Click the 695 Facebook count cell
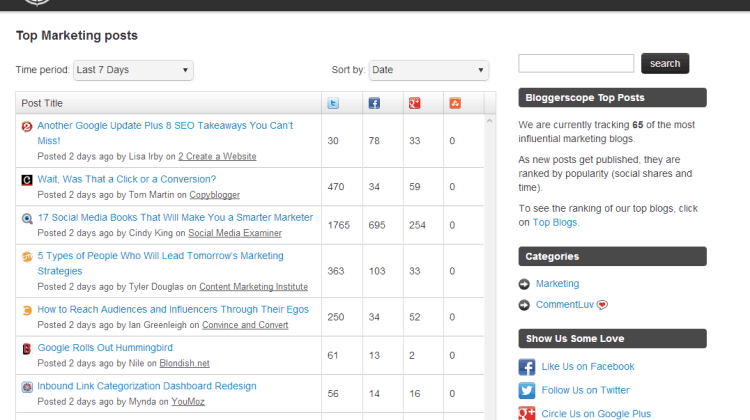 [x=382, y=225]
